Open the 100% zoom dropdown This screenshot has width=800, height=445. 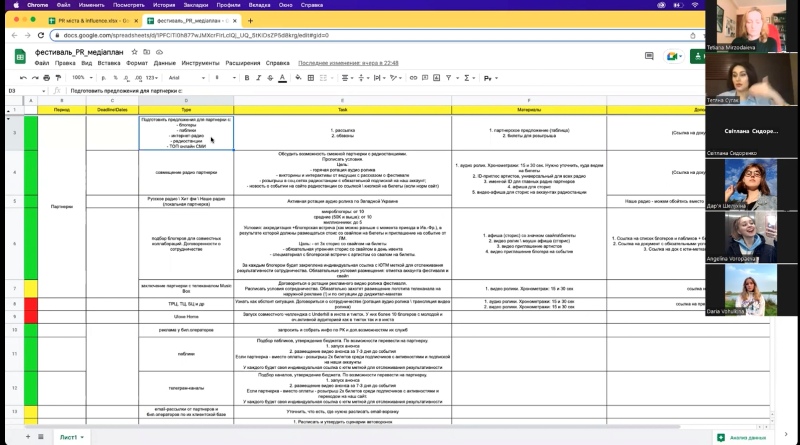point(79,77)
